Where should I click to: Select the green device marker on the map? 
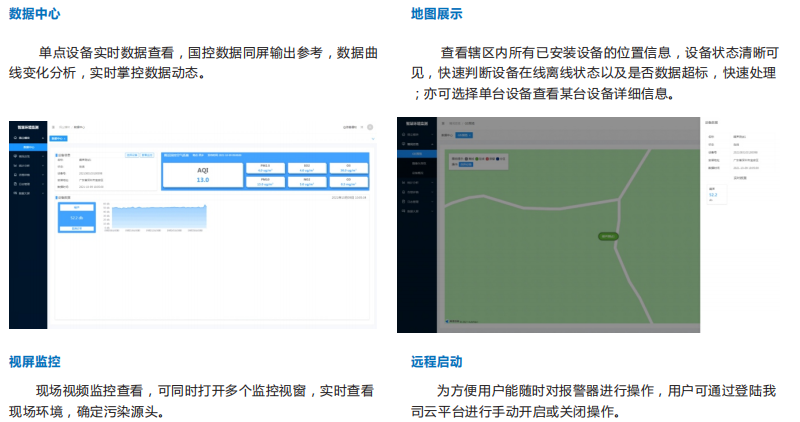click(x=607, y=236)
